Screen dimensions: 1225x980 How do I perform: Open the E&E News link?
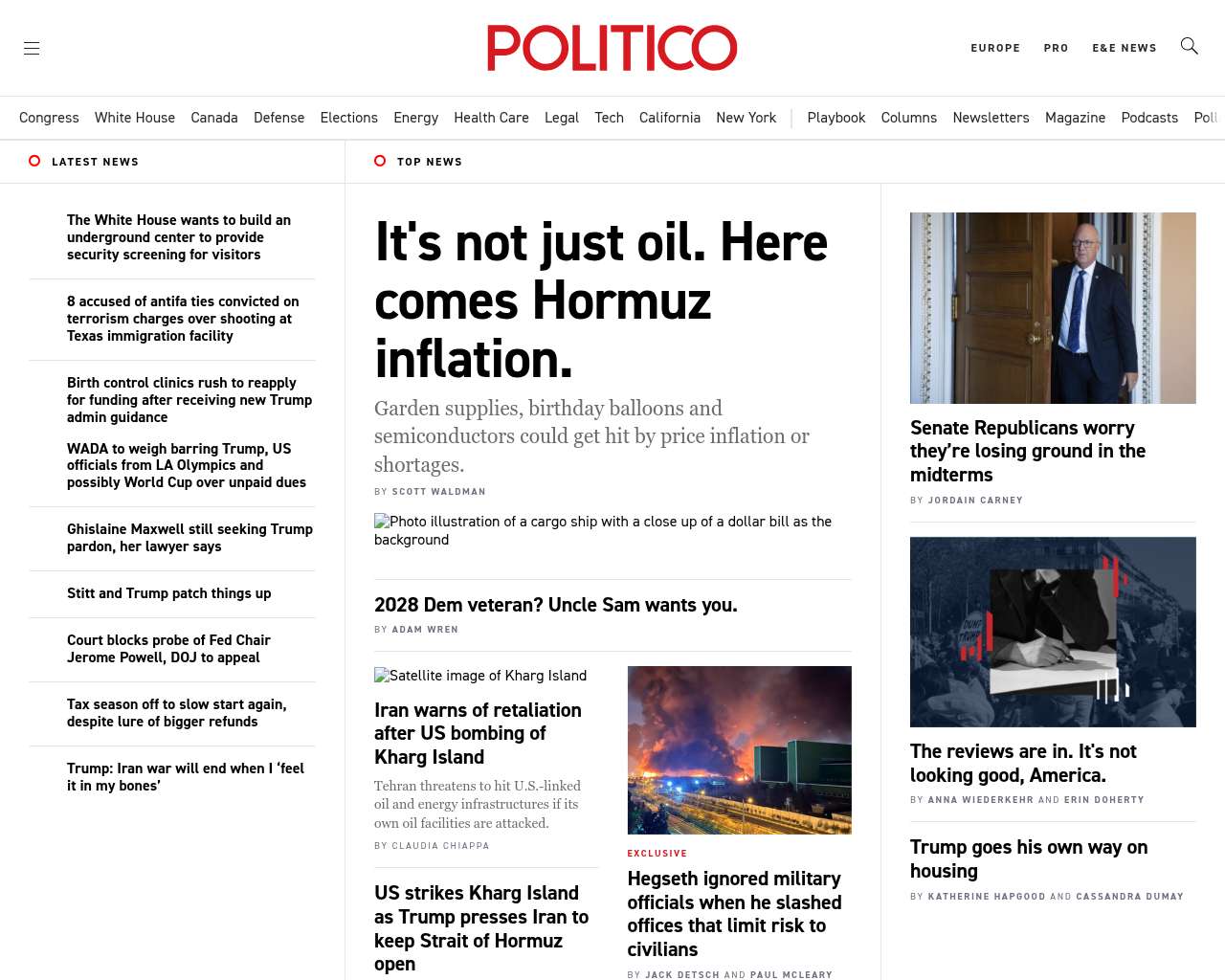[x=1125, y=48]
